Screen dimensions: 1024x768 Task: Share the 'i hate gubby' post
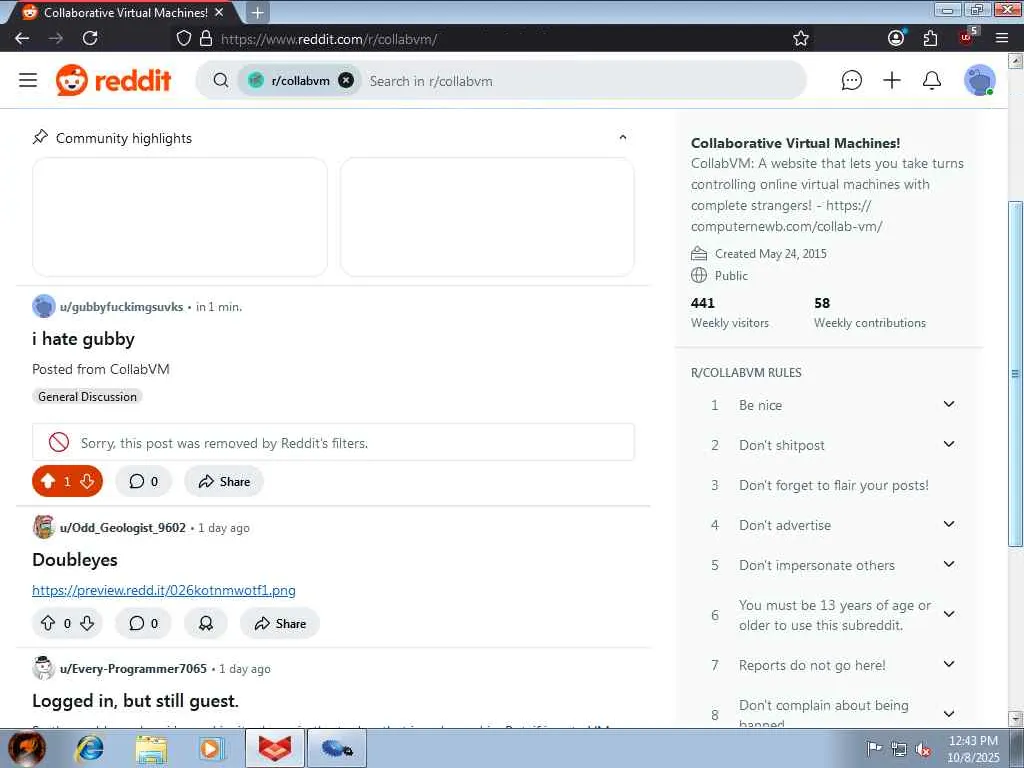tap(224, 481)
